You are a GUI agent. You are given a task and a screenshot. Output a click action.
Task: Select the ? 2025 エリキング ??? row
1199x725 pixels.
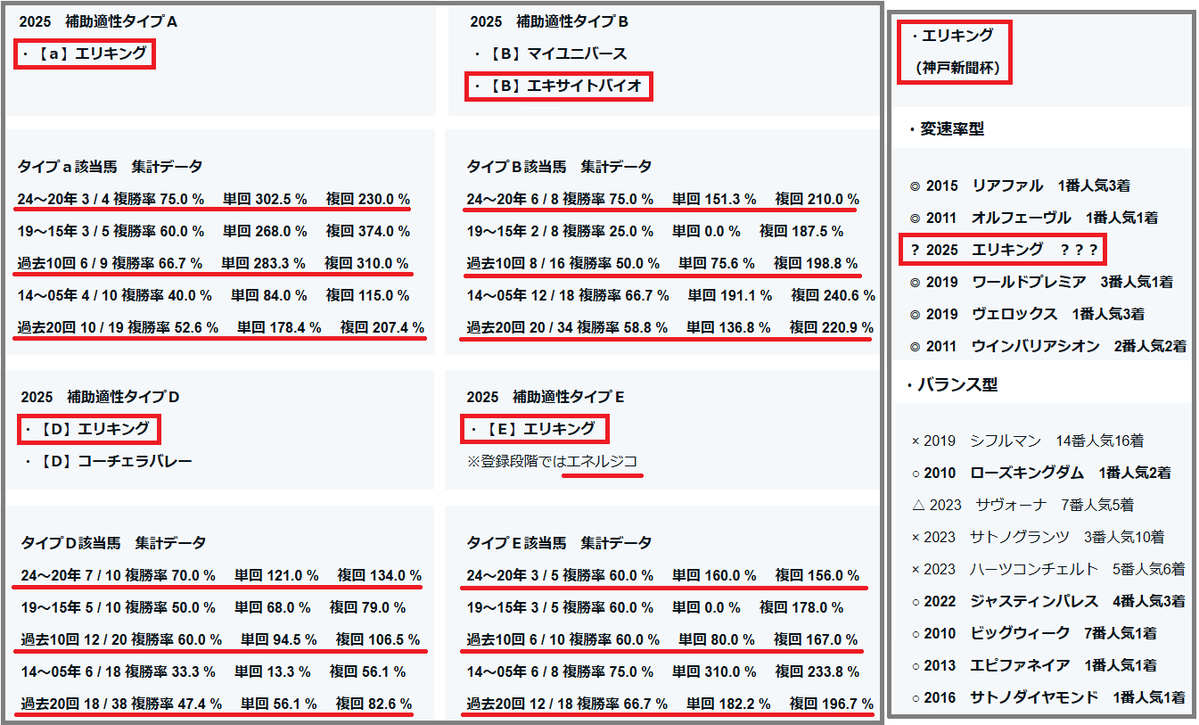1004,250
